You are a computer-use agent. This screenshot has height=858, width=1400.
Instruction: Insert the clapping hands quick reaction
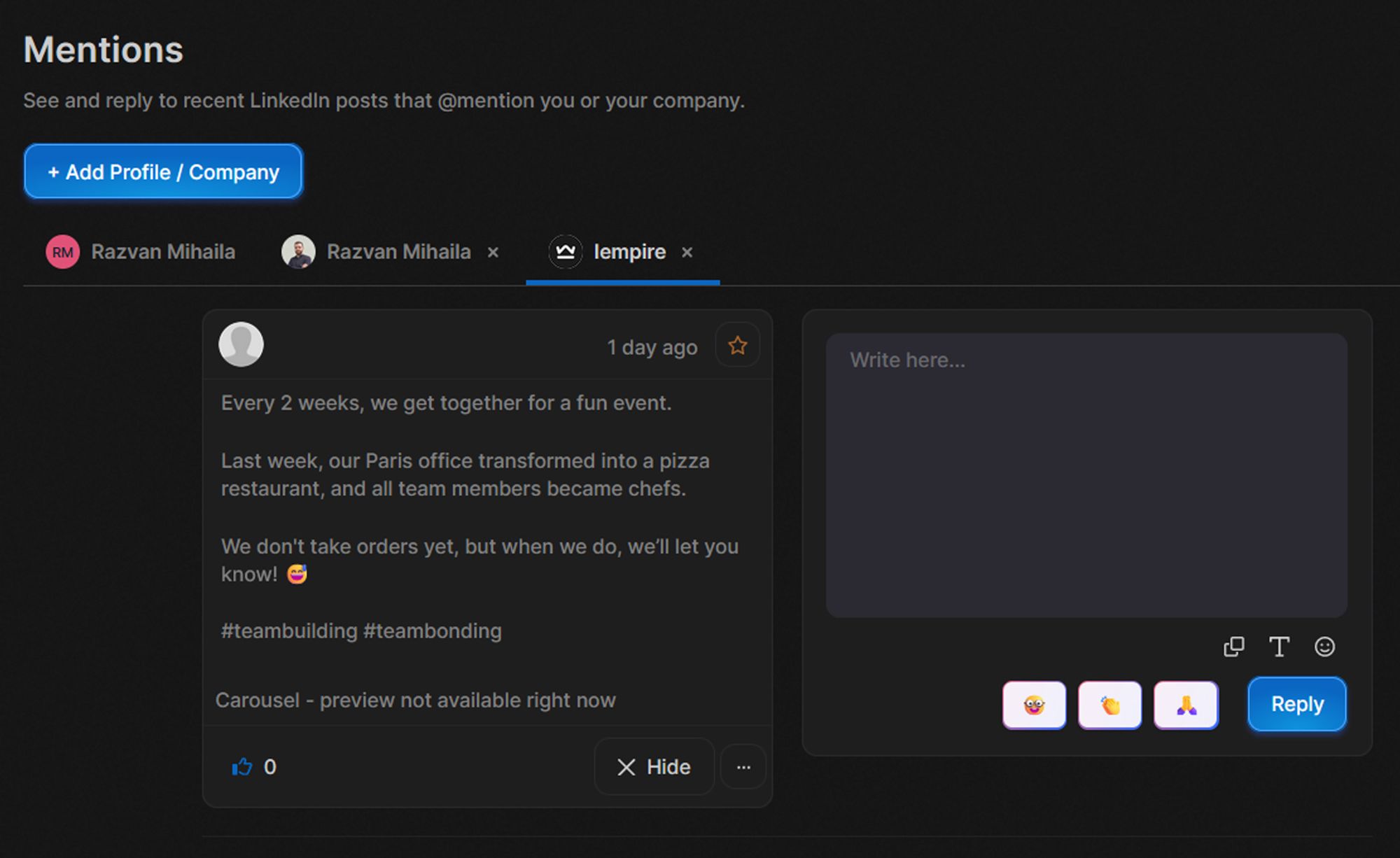[x=1109, y=705]
